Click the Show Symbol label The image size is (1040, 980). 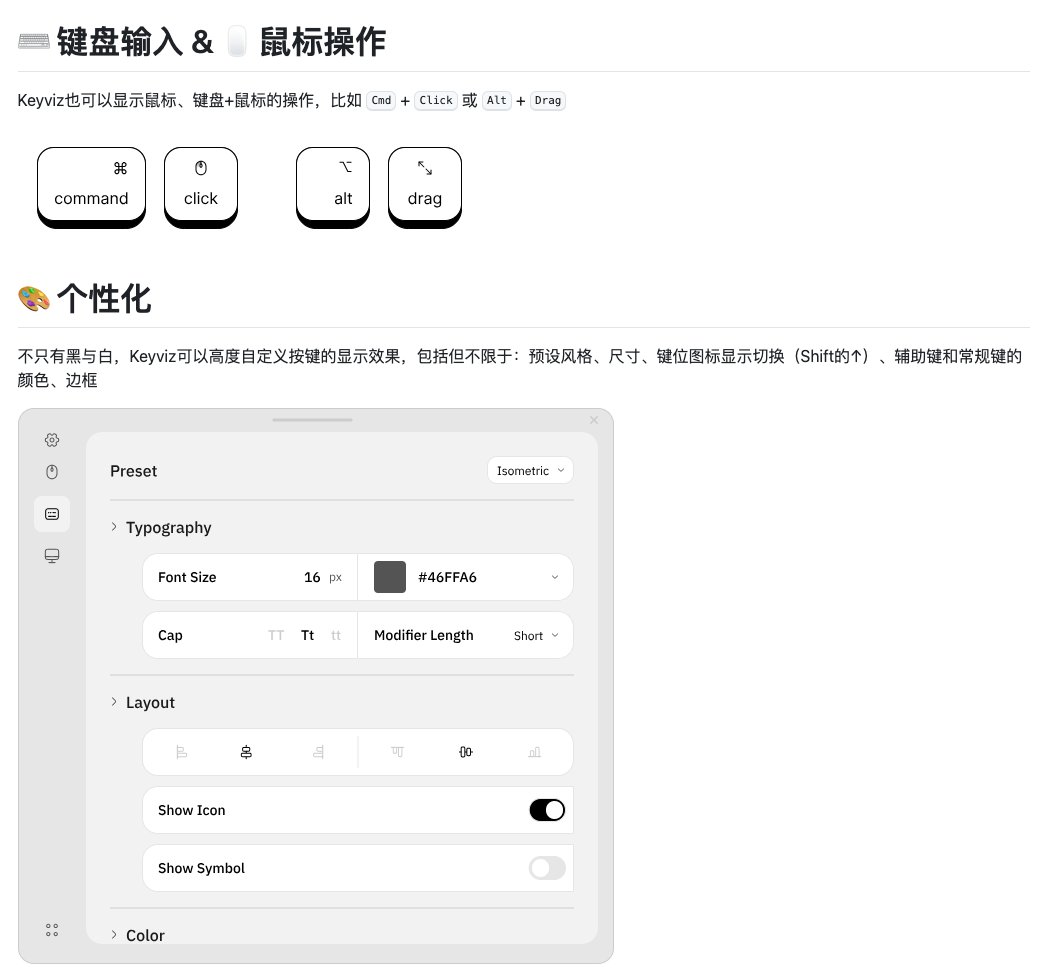click(201, 869)
